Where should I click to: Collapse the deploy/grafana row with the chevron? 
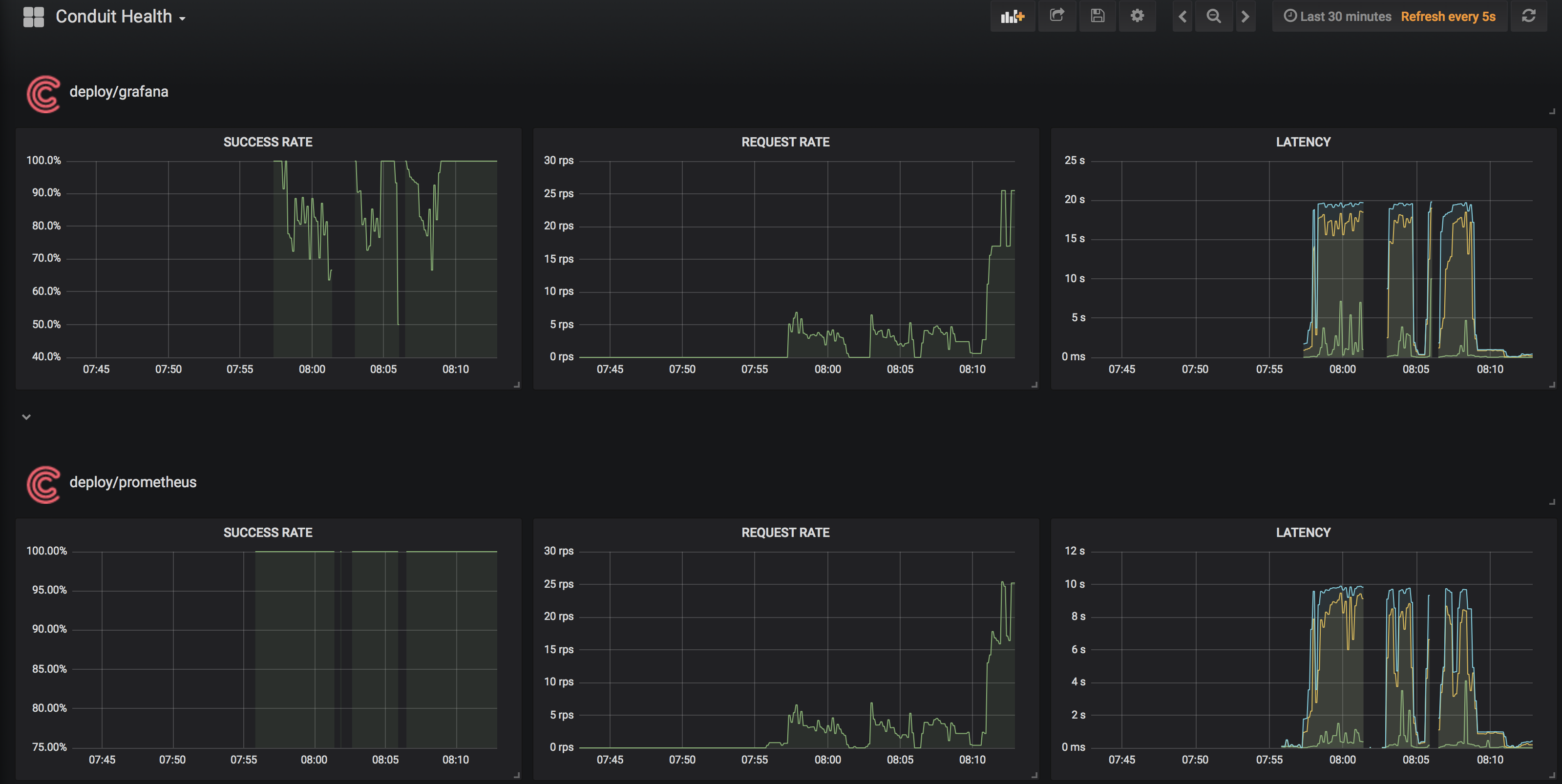point(26,417)
